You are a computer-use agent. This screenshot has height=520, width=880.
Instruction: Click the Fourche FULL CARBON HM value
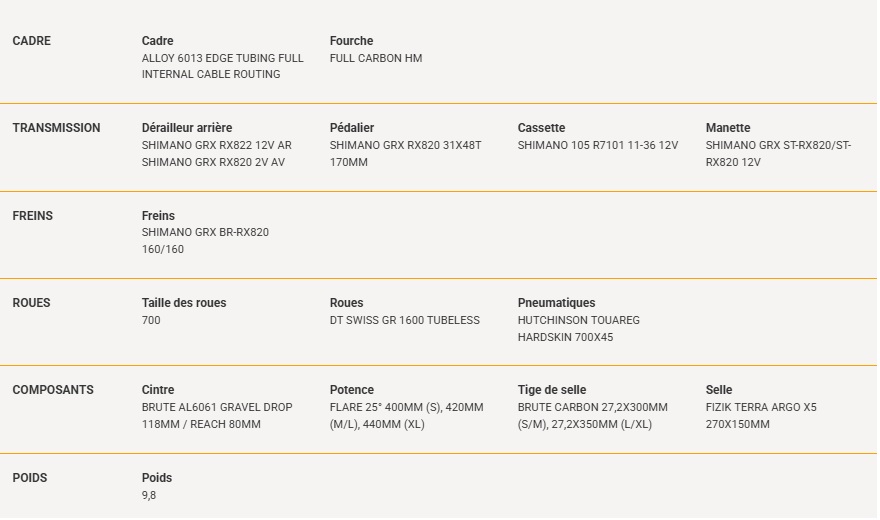point(376,58)
